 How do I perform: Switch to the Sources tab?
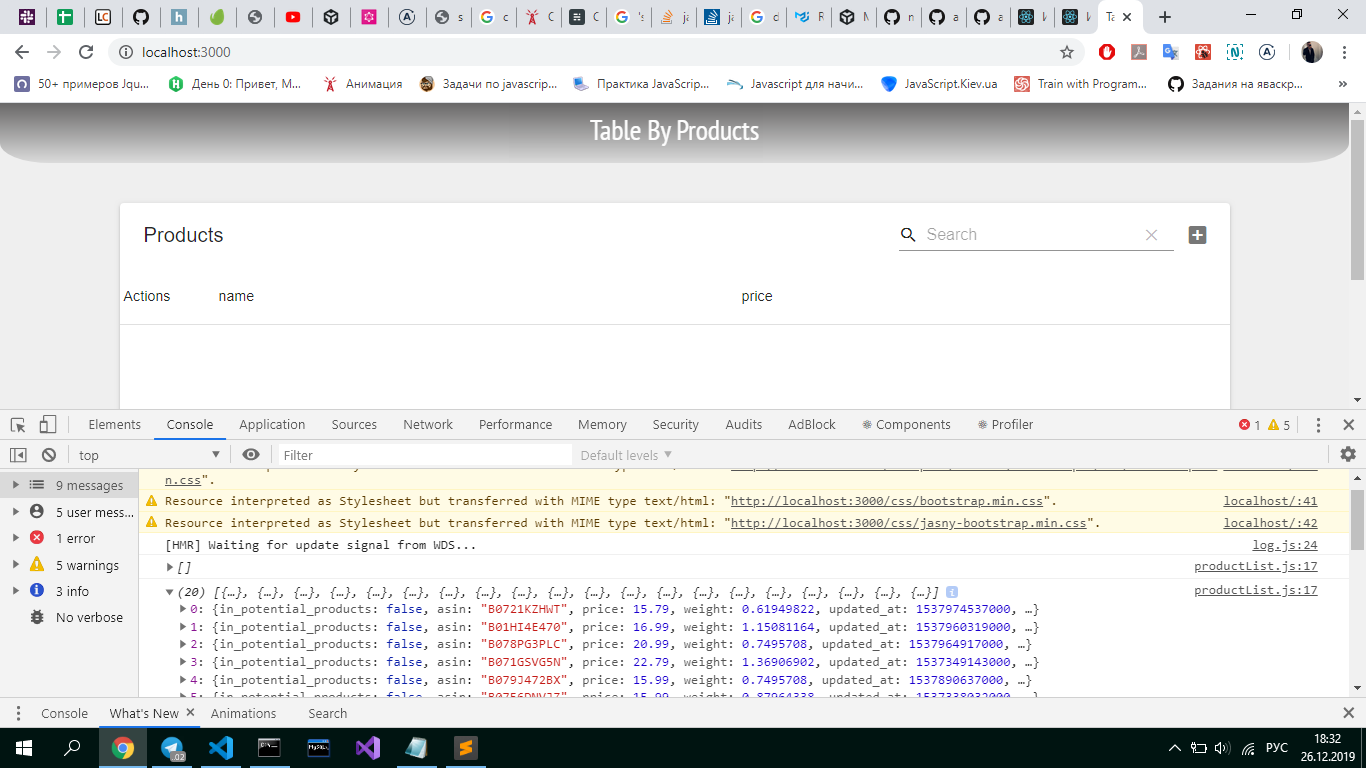pos(354,425)
